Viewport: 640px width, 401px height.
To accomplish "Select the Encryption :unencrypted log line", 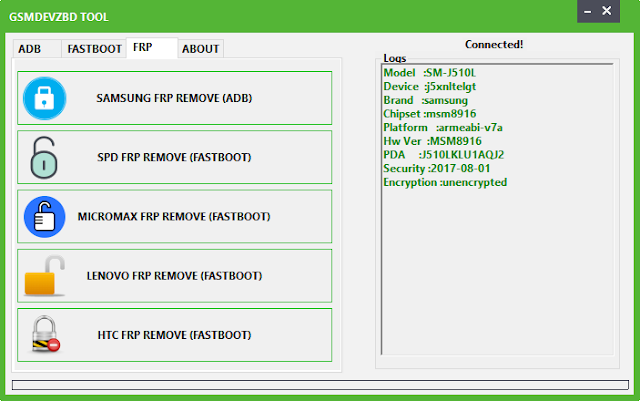I will [445, 183].
